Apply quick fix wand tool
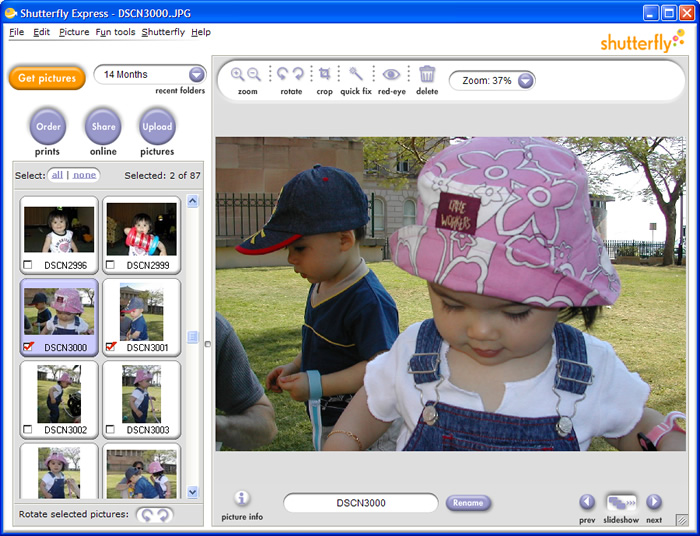 [x=356, y=74]
